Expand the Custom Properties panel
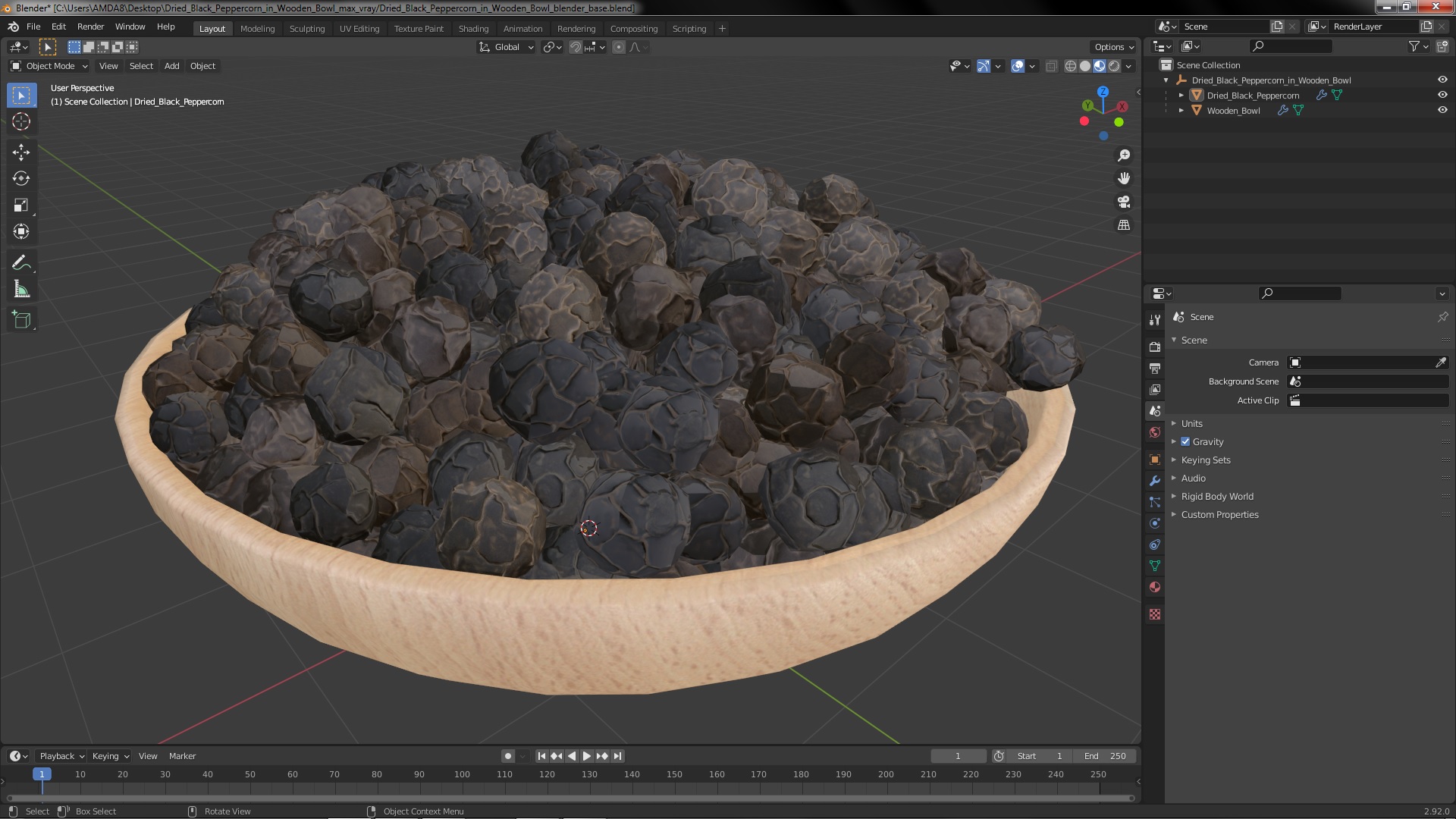 [1219, 514]
